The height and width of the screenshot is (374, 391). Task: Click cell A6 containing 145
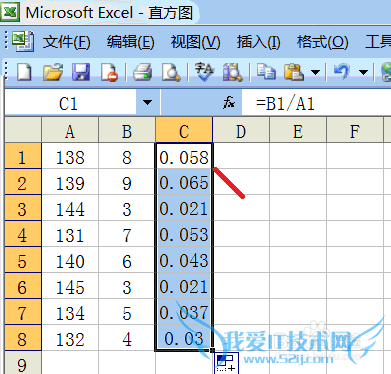pyautogui.click(x=70, y=286)
